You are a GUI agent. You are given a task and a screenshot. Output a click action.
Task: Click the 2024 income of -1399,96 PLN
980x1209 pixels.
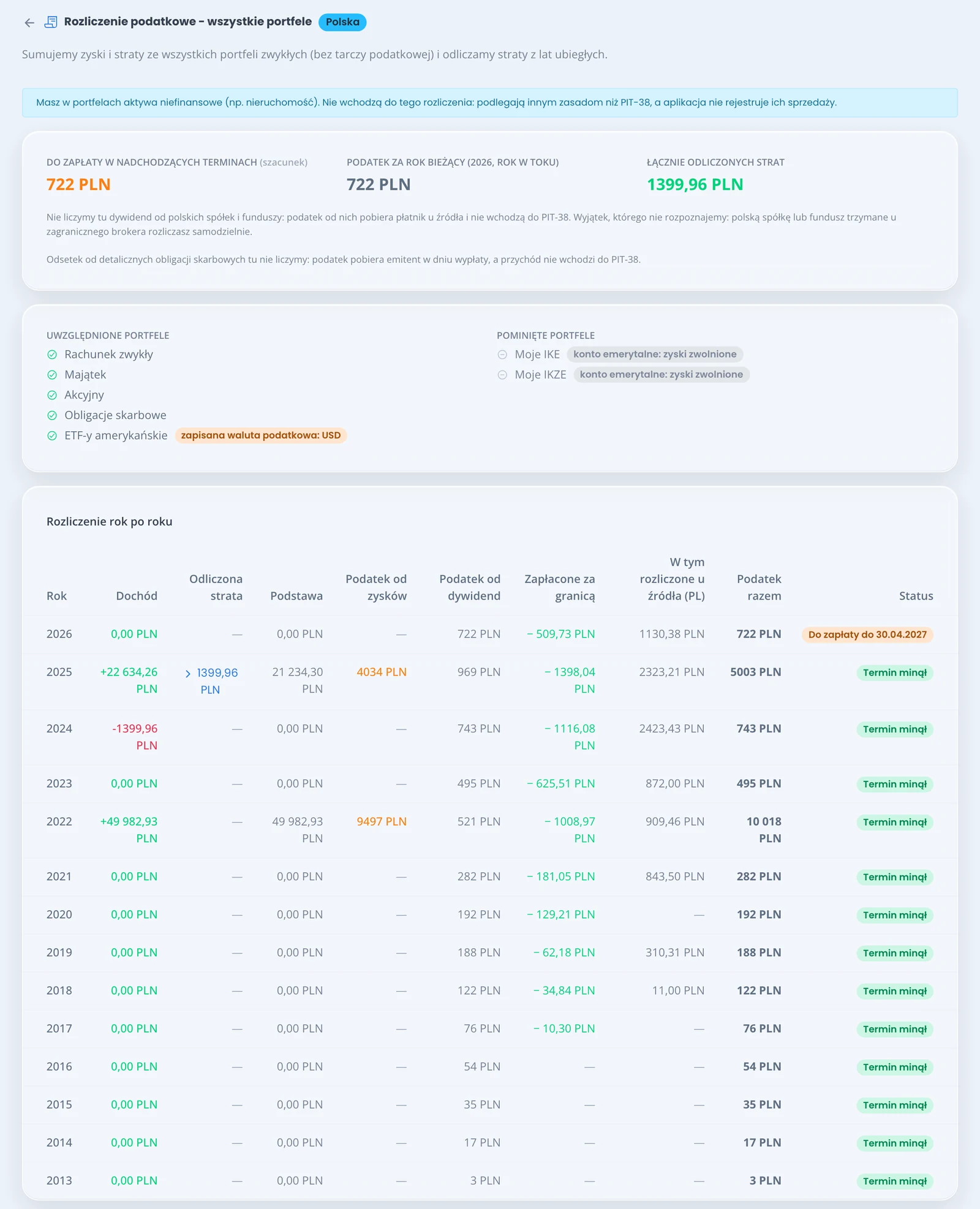[135, 737]
